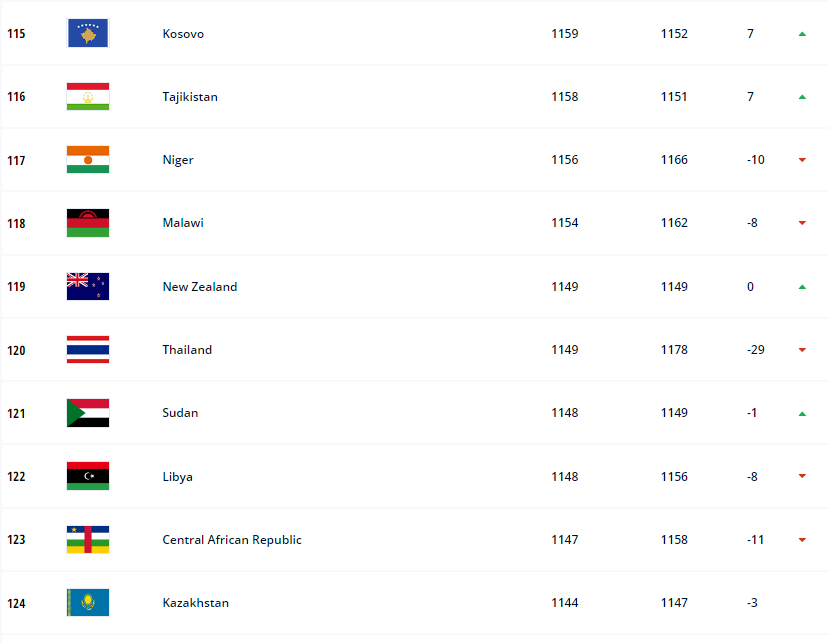Click the Central African Republic flag
Screen dimensions: 829x643
pyautogui.click(x=88, y=539)
